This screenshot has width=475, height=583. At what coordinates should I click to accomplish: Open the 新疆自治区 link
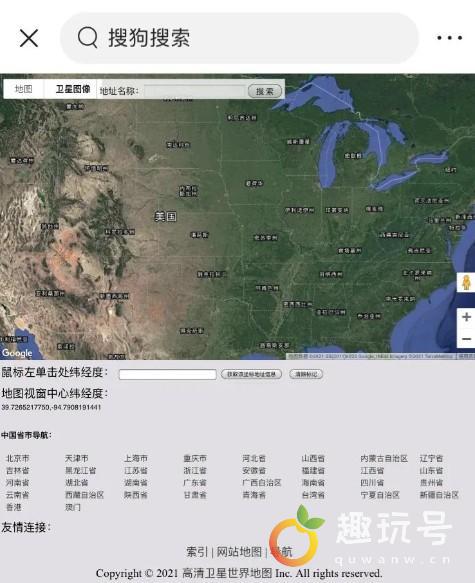[439, 495]
